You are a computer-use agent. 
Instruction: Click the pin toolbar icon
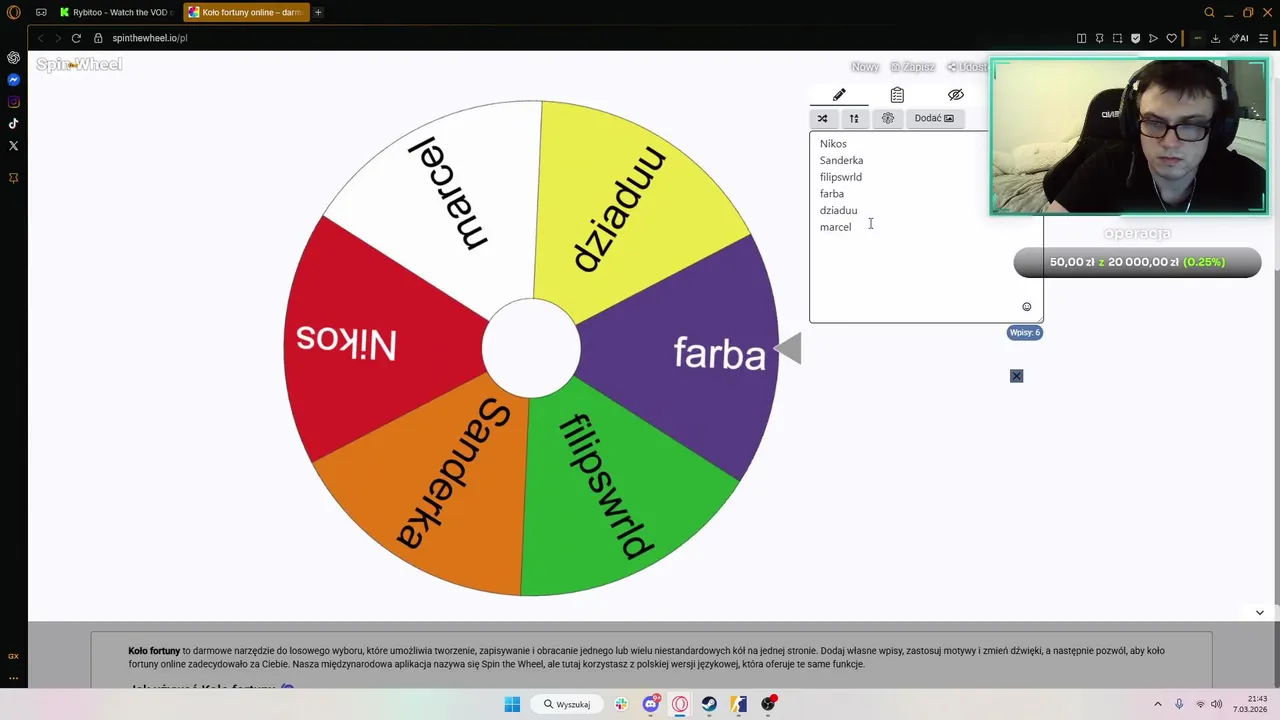pyautogui.click(x=1099, y=38)
